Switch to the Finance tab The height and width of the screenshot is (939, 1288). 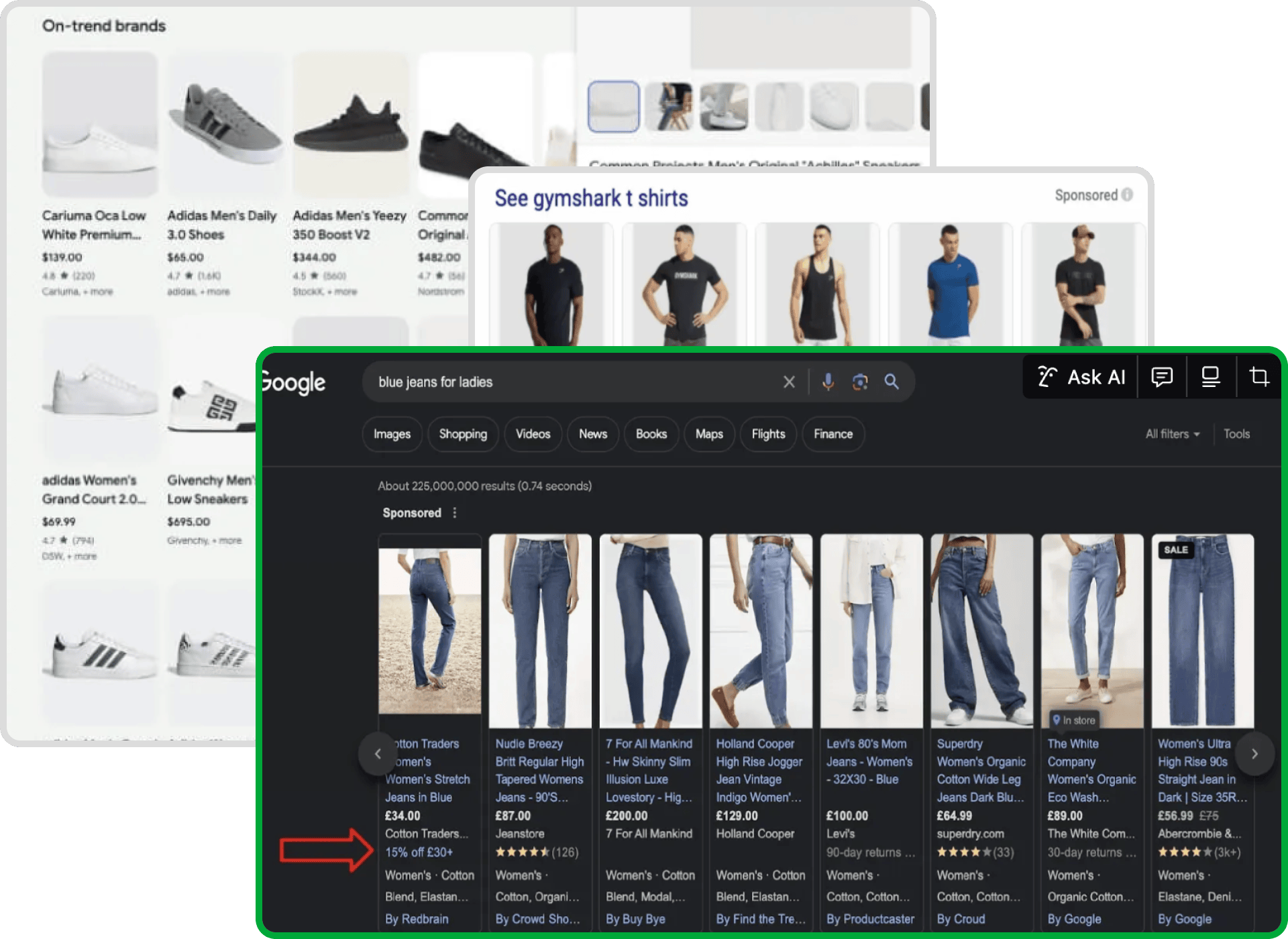[x=833, y=434]
